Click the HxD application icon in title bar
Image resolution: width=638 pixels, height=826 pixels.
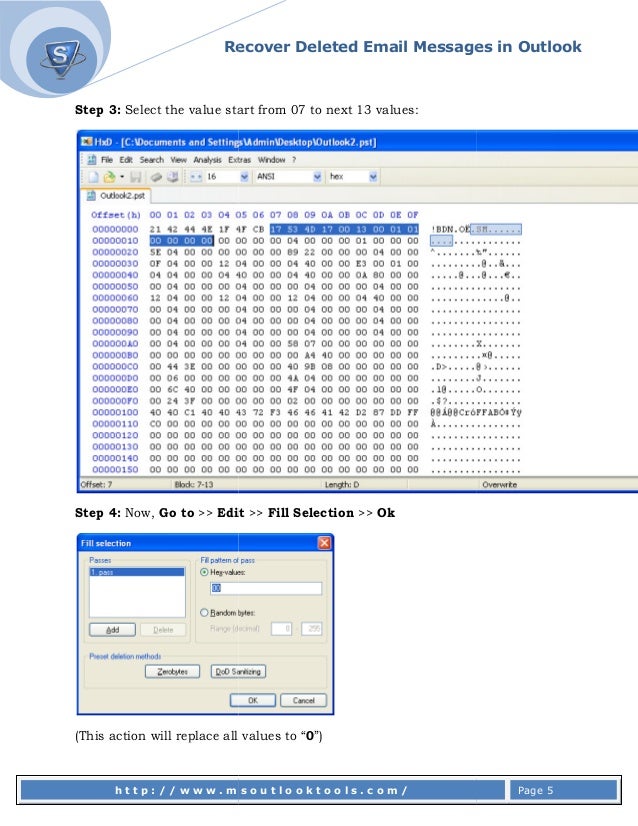[x=86, y=142]
